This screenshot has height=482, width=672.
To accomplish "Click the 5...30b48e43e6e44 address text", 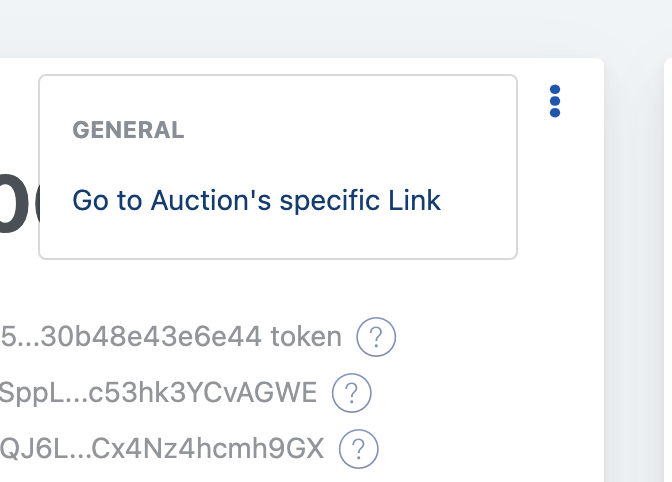I will [132, 337].
